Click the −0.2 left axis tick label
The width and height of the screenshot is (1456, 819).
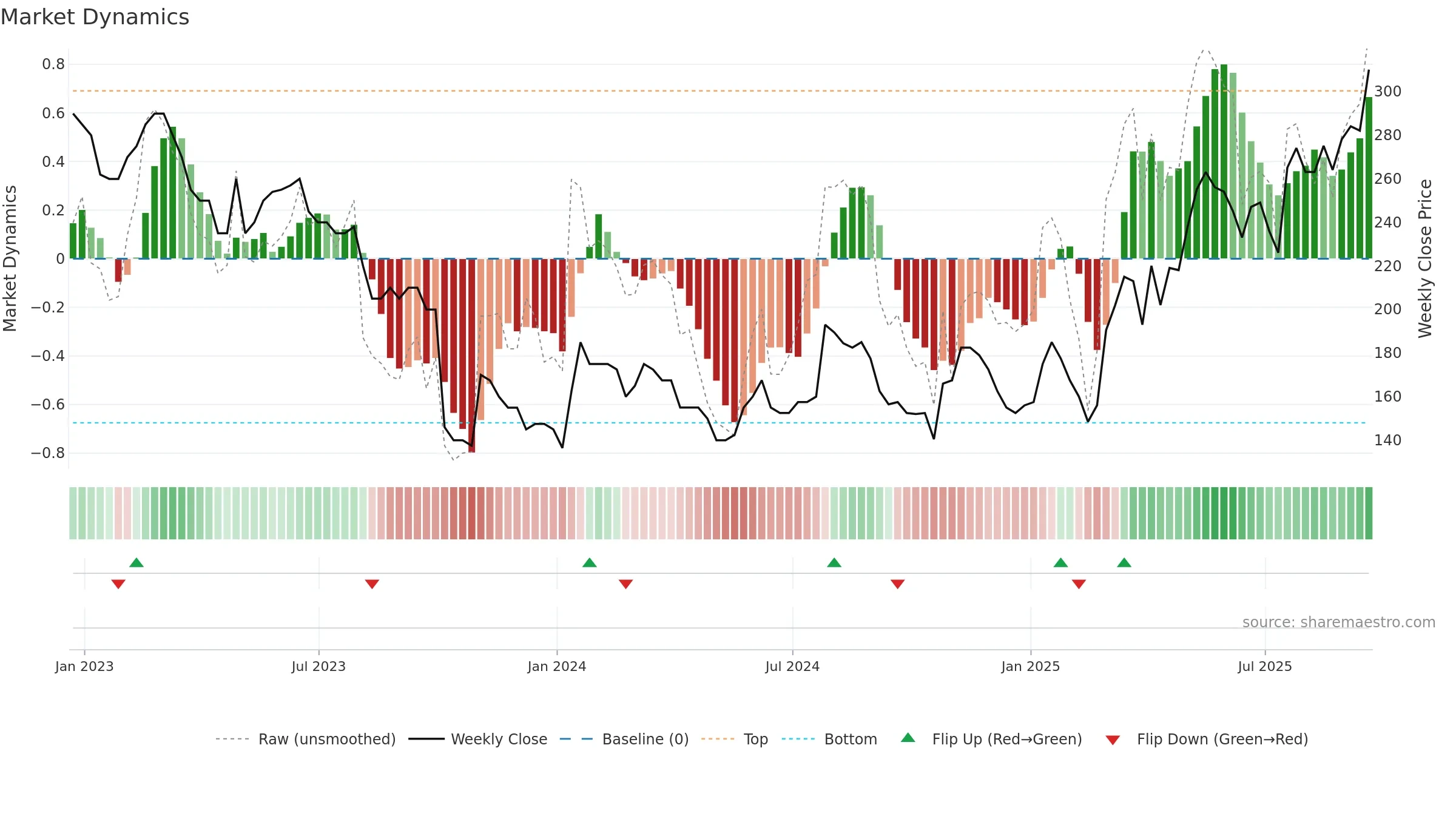[x=48, y=307]
